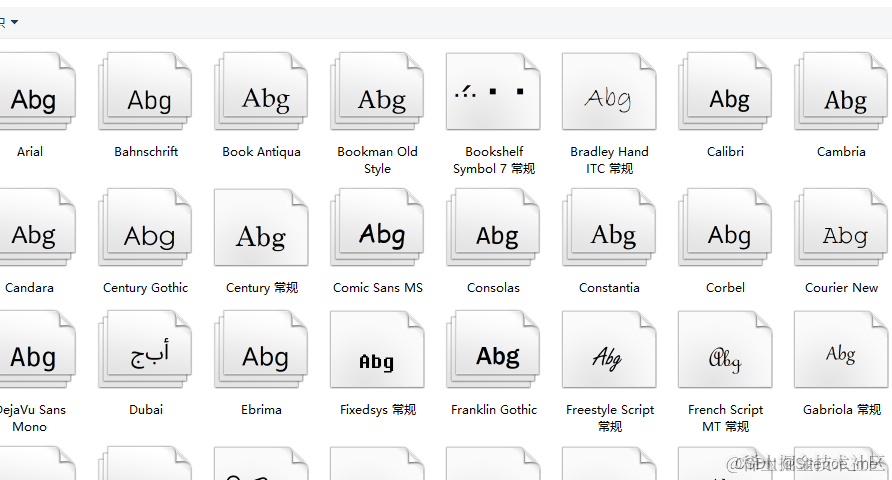The width and height of the screenshot is (892, 480).
Task: Click the "Arial" font name label
Action: coord(30,152)
